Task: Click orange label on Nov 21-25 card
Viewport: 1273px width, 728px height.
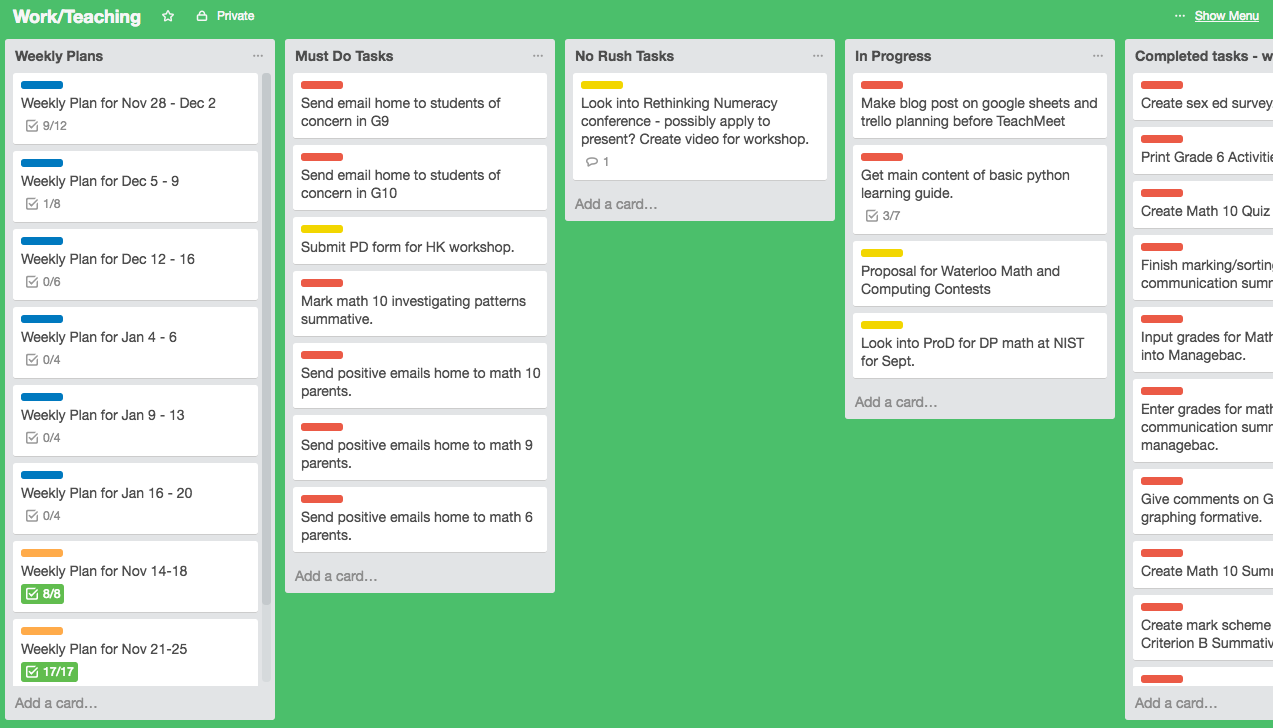Action: pos(42,631)
